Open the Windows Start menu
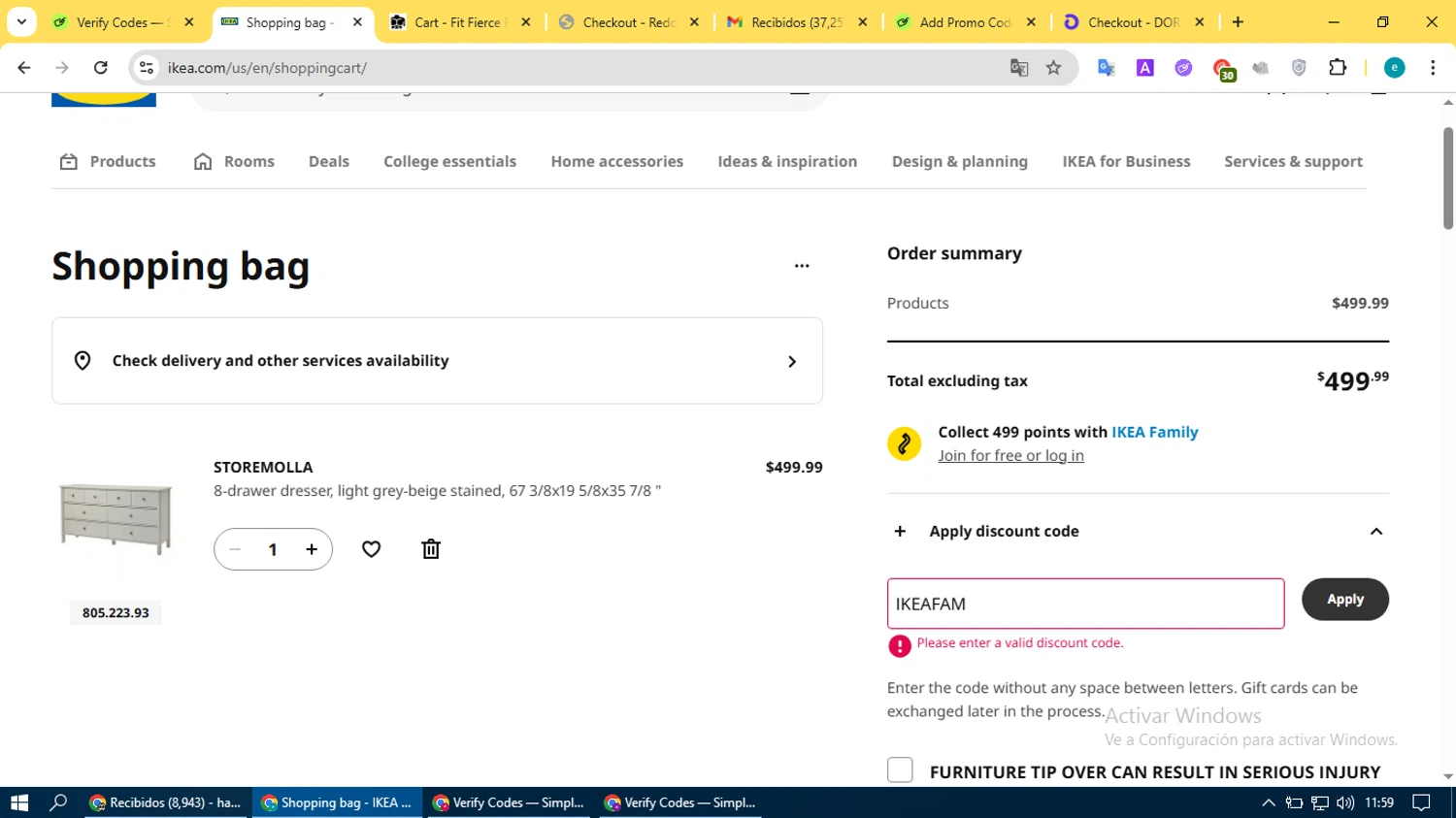The image size is (1456, 818). pyautogui.click(x=19, y=802)
